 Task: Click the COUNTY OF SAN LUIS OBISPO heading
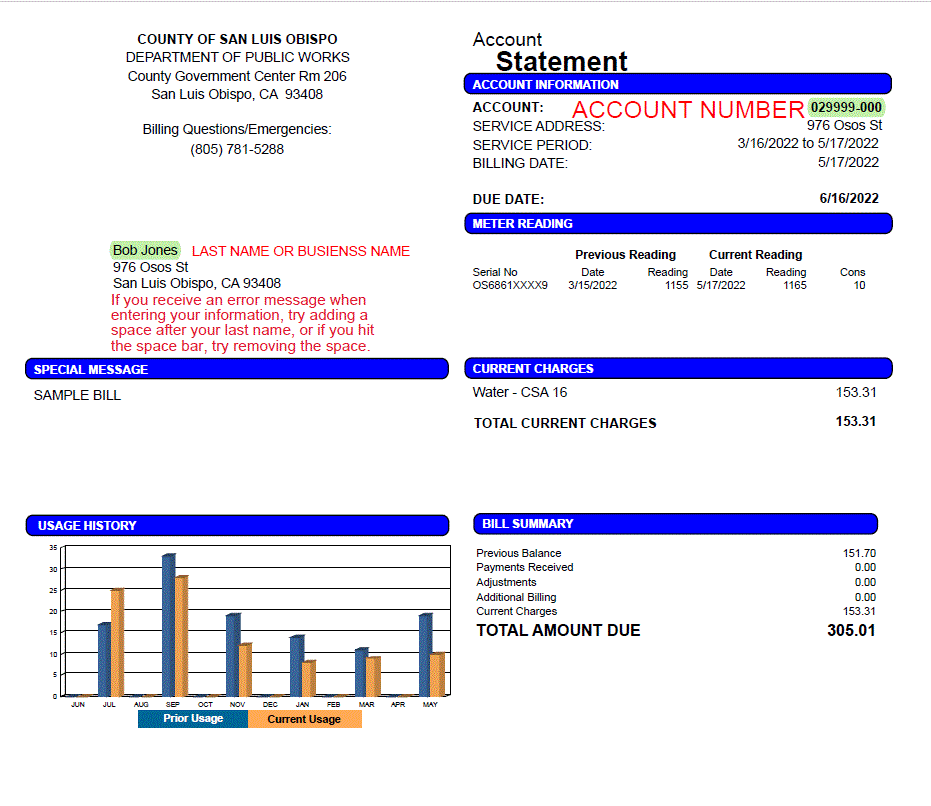pyautogui.click(x=237, y=39)
